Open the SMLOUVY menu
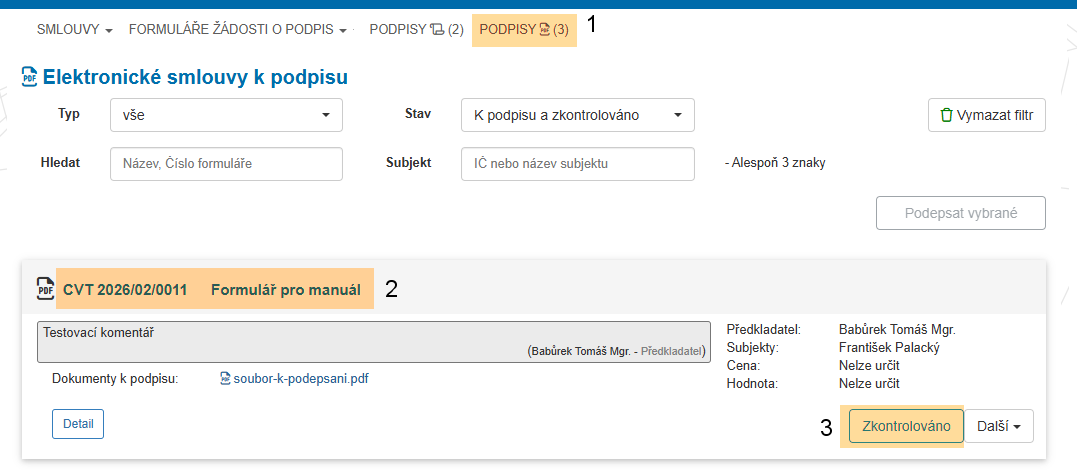Viewport: 1077px width, 476px height. [x=74, y=30]
